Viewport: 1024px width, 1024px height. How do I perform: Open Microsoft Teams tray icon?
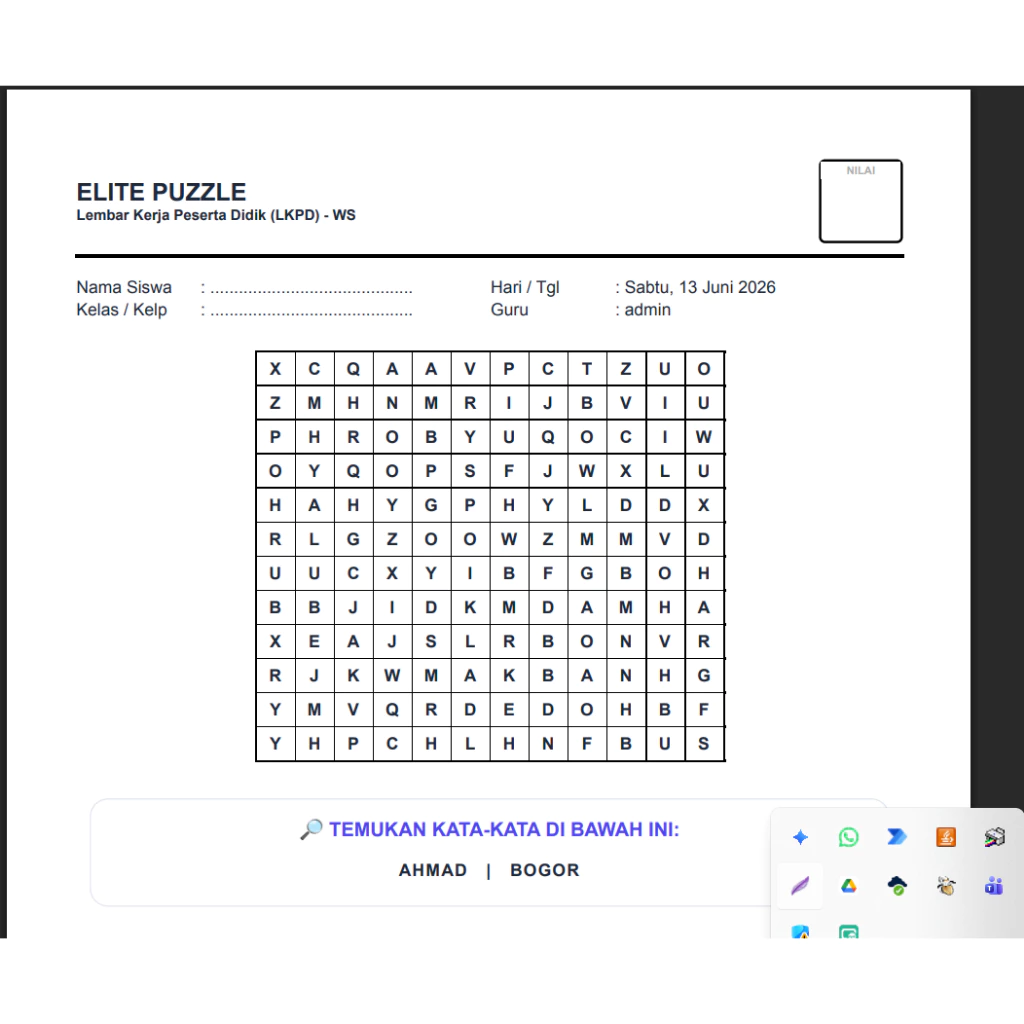(994, 886)
